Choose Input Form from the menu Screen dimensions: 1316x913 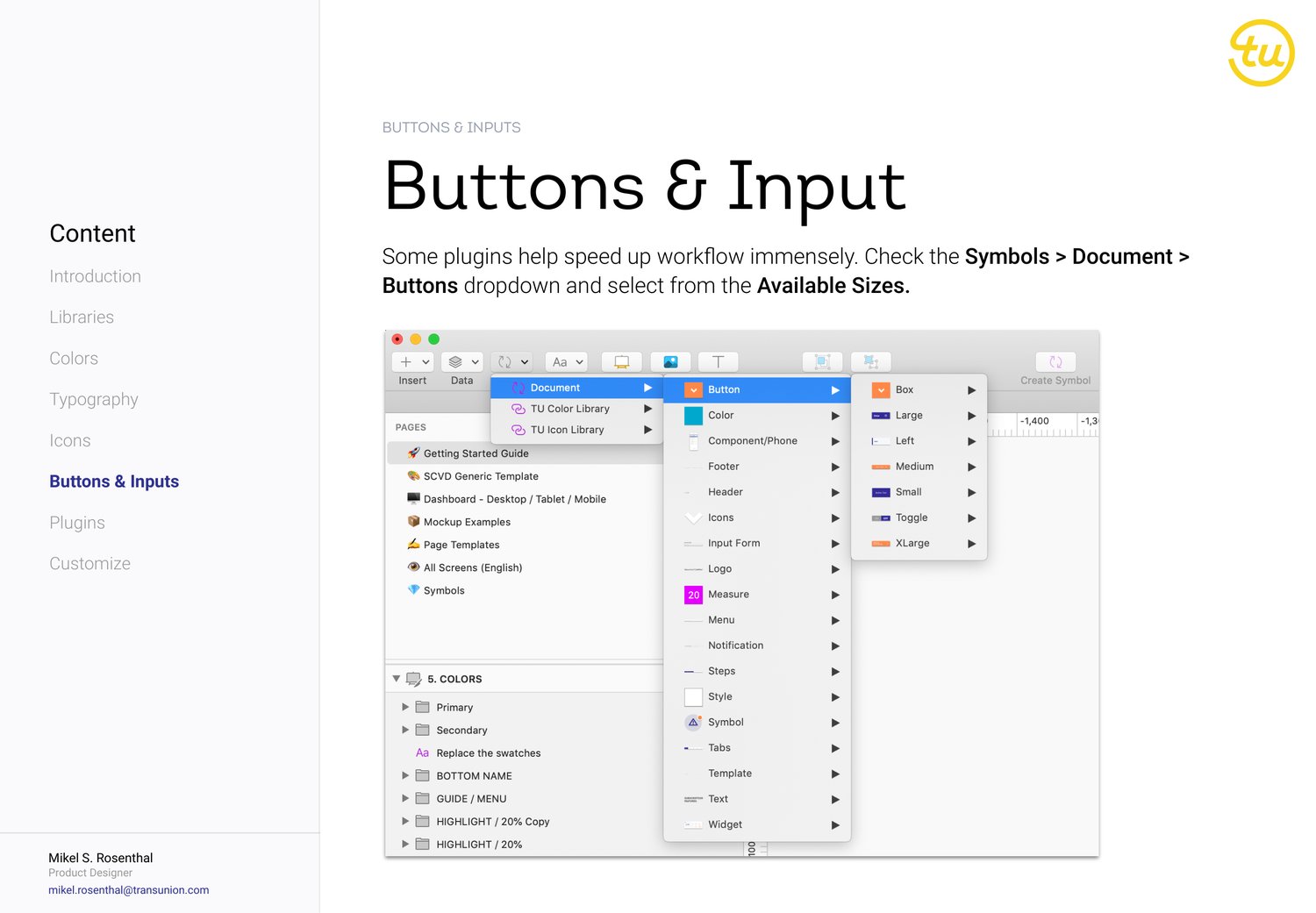(757, 544)
